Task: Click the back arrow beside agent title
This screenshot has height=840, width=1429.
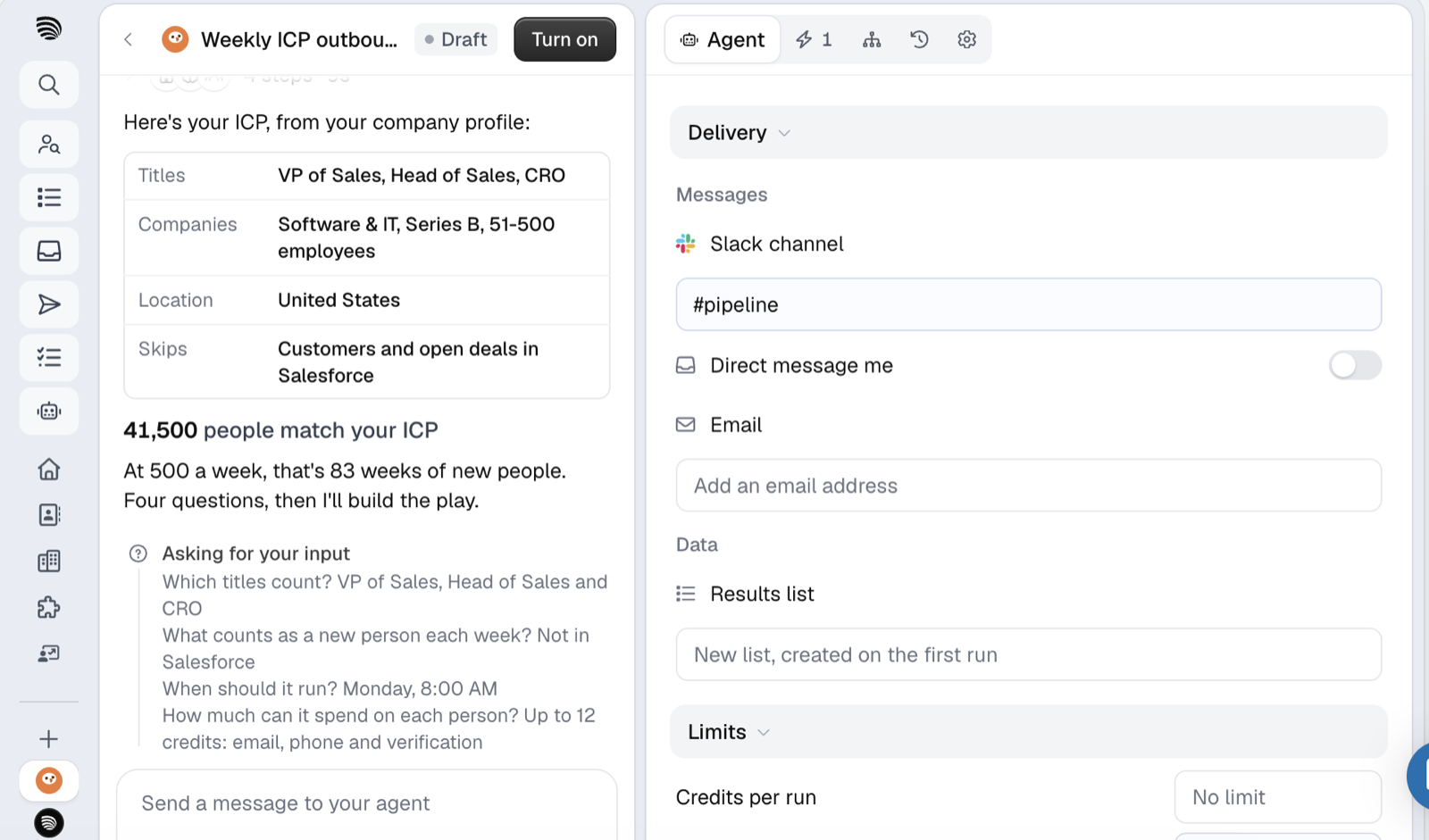Action: tap(129, 39)
